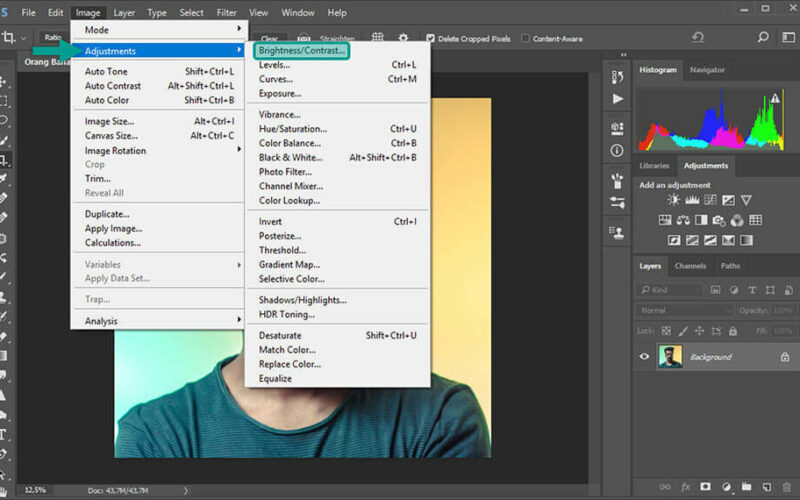Screen dimensions: 800x500
Task: Open the search magnifier at top right
Action: click(763, 37)
